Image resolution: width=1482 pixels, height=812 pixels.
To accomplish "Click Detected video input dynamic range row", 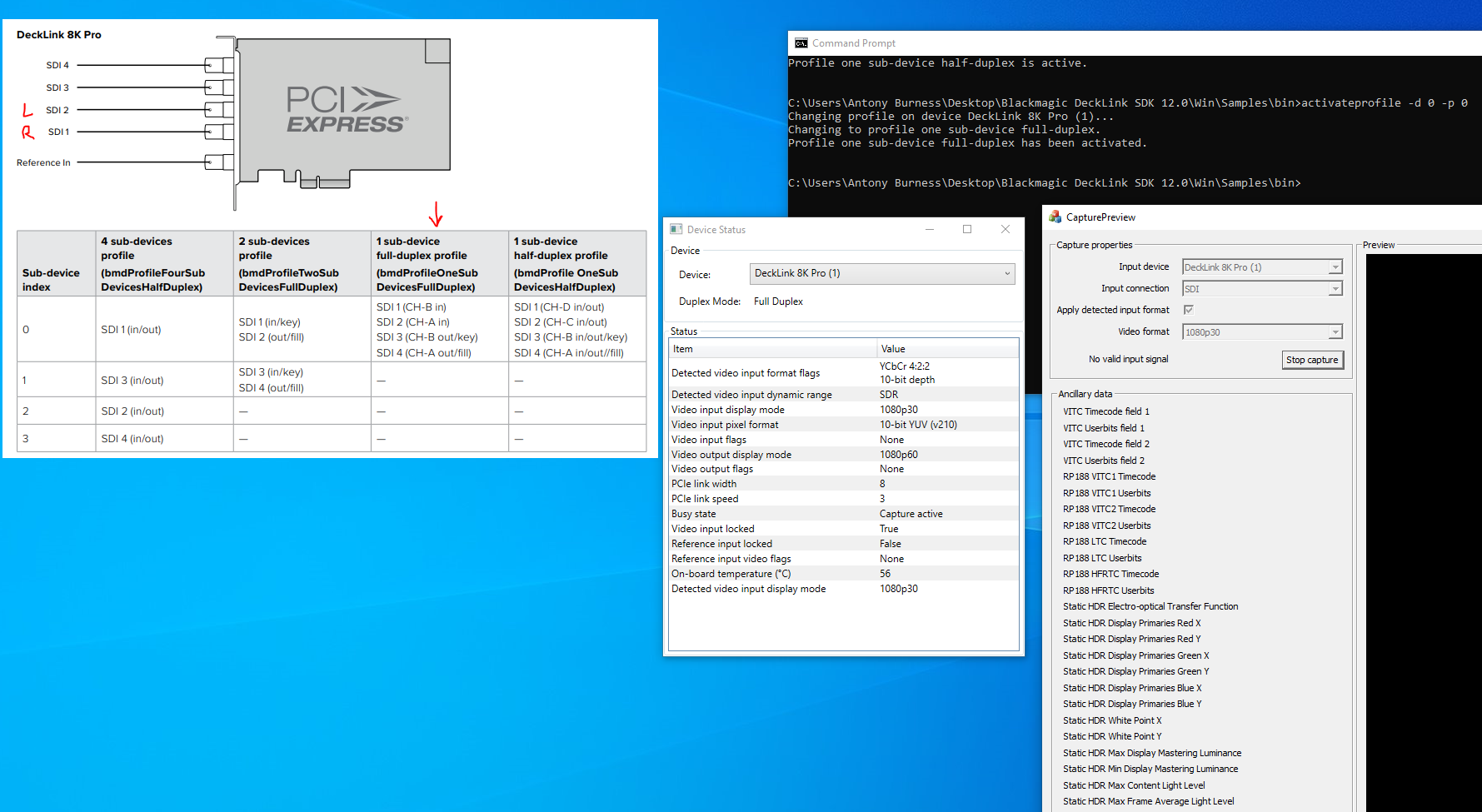I will point(844,395).
